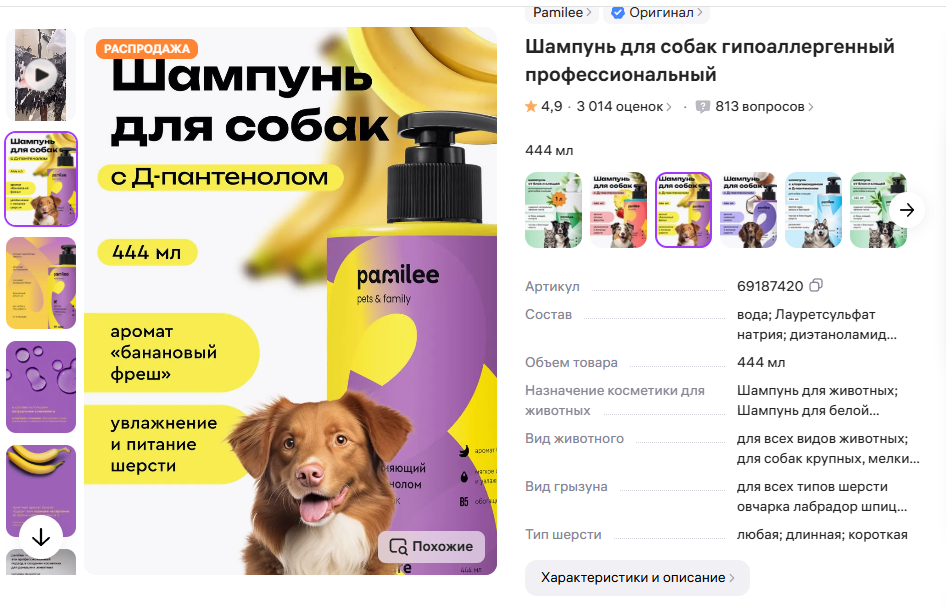Open the Pamilee brand chip
The image size is (946, 606).
tap(562, 13)
